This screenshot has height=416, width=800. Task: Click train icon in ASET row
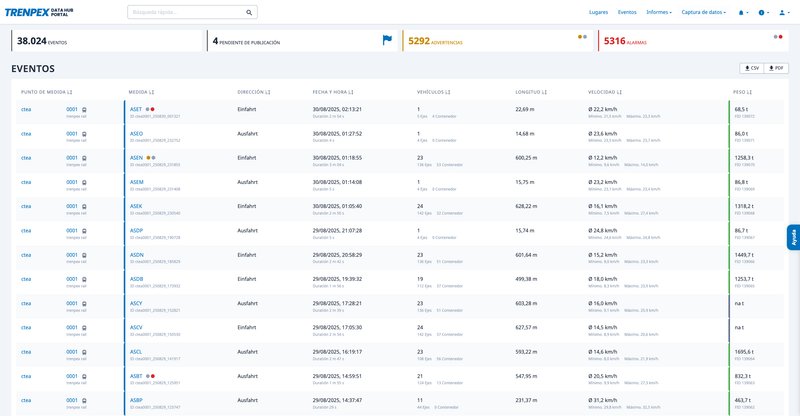pyautogui.click(x=84, y=110)
